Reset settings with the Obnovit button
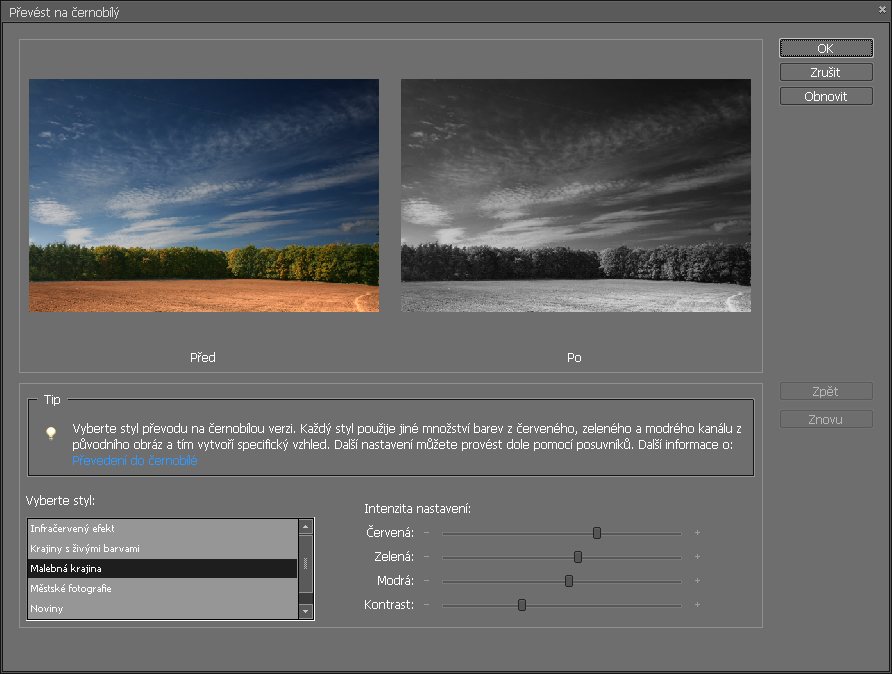892x674 pixels. click(x=825, y=97)
